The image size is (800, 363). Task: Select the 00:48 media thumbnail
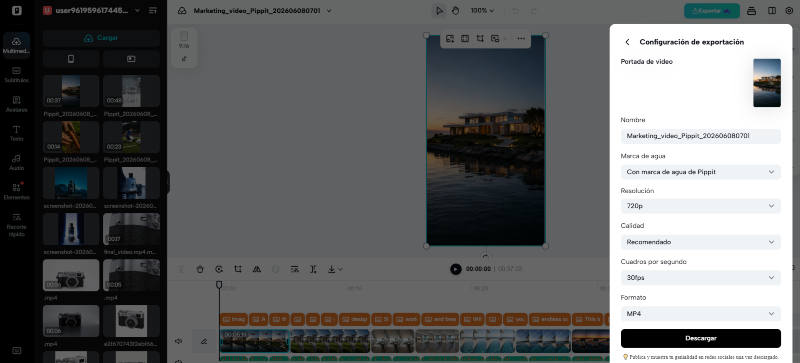click(131, 91)
